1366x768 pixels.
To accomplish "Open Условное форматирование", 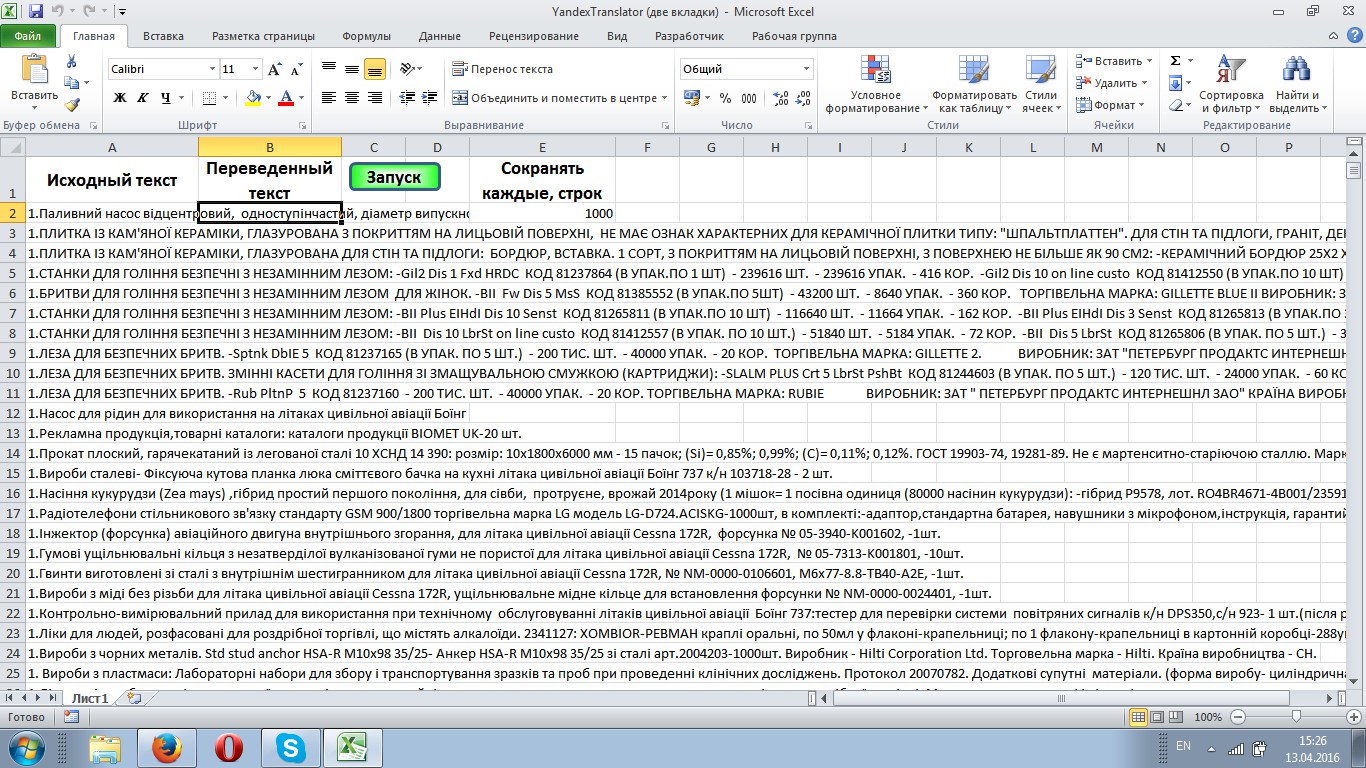I will pos(875,84).
